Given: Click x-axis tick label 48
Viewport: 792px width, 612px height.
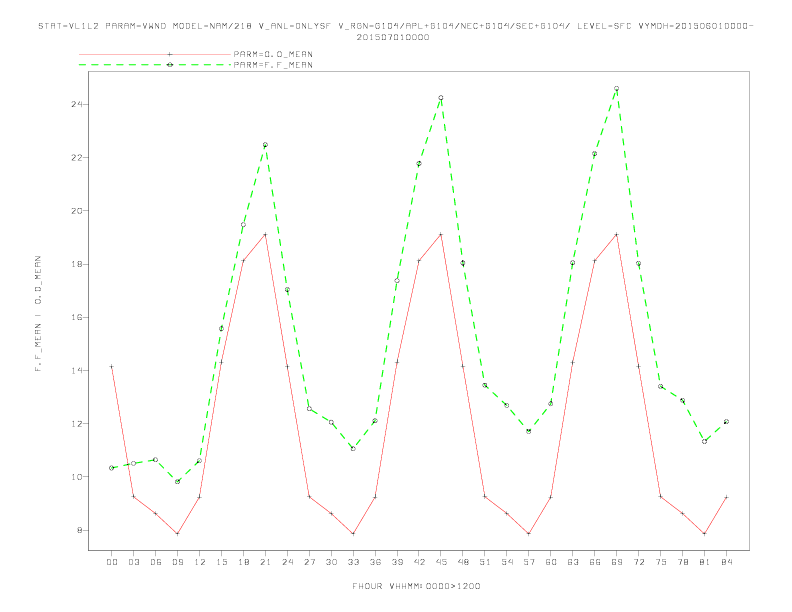Looking at the screenshot, I should [x=463, y=562].
